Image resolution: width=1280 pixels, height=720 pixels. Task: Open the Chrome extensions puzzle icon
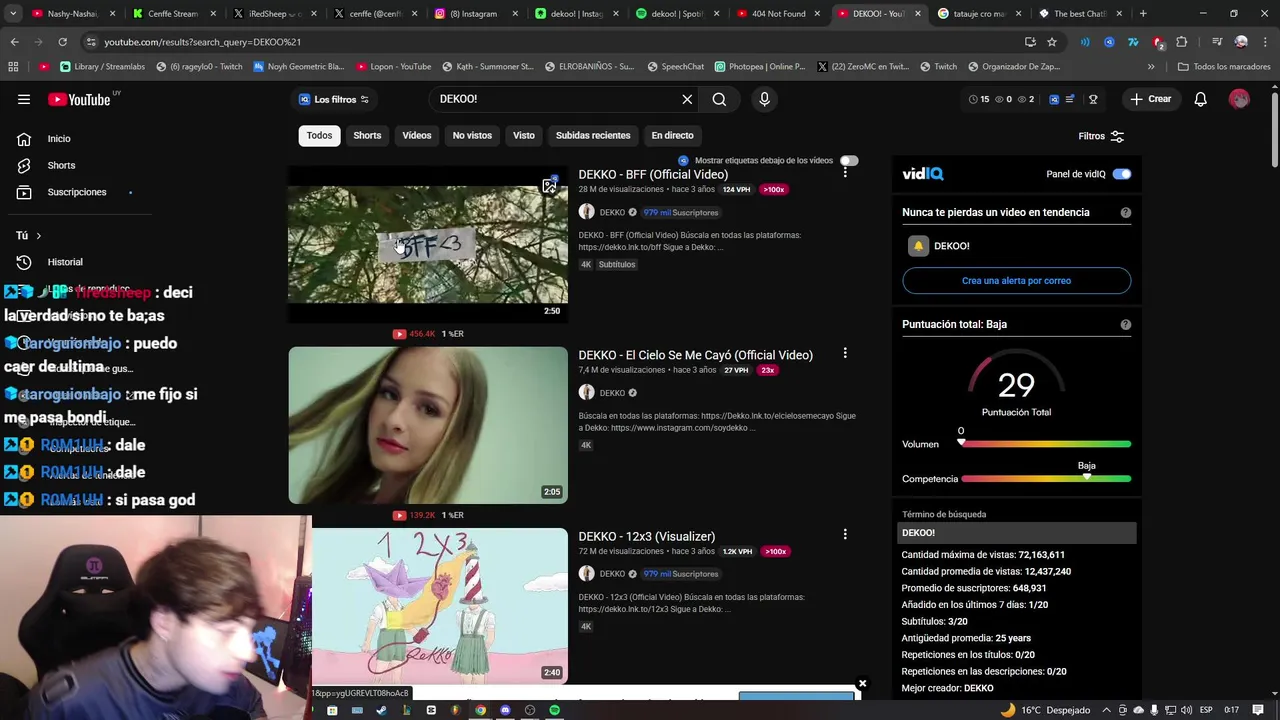[x=1182, y=42]
